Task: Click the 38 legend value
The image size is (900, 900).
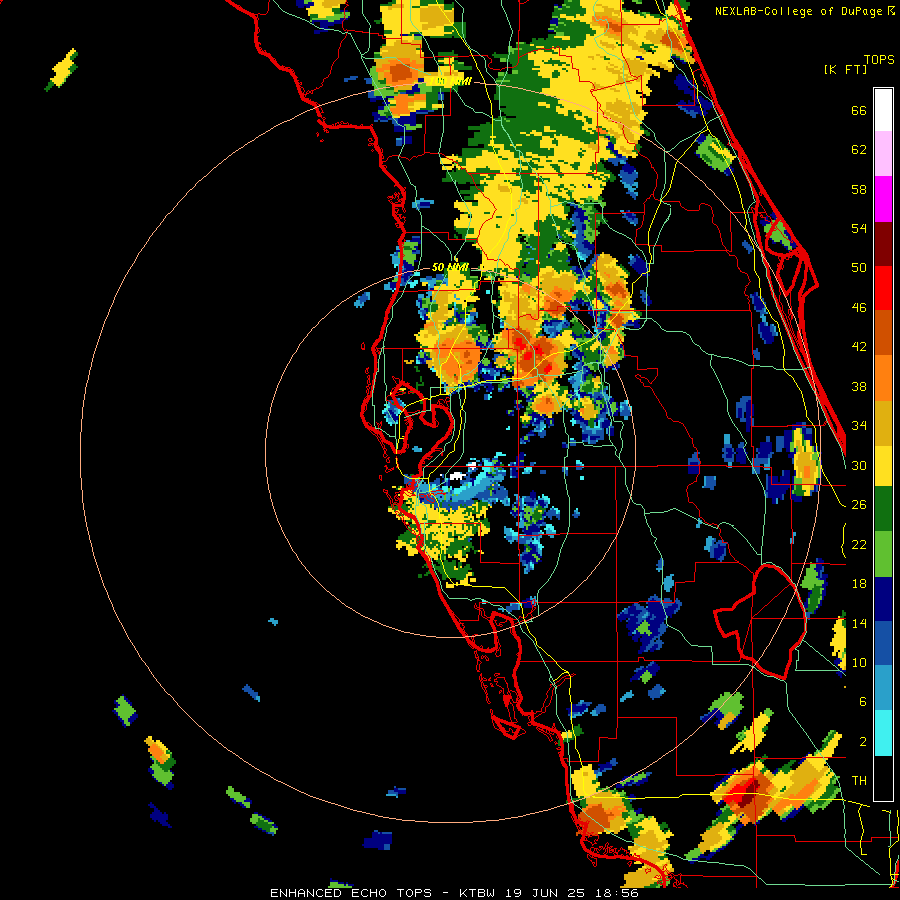Action: 859,386
